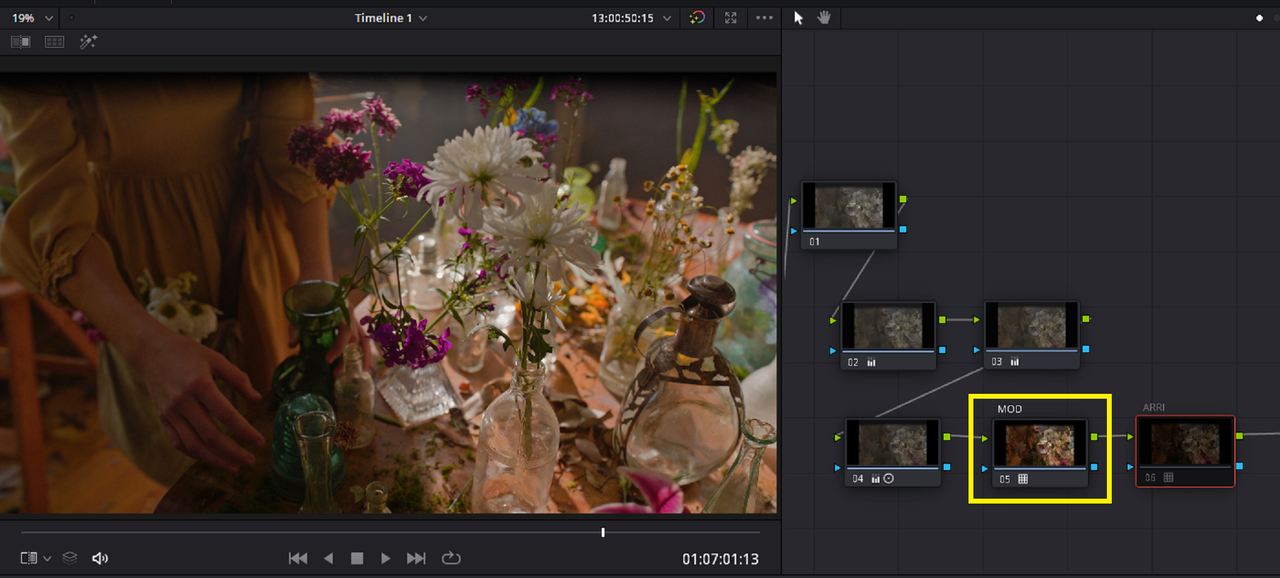1280x578 pixels.
Task: Select node 02 thumbnail
Action: pos(888,326)
